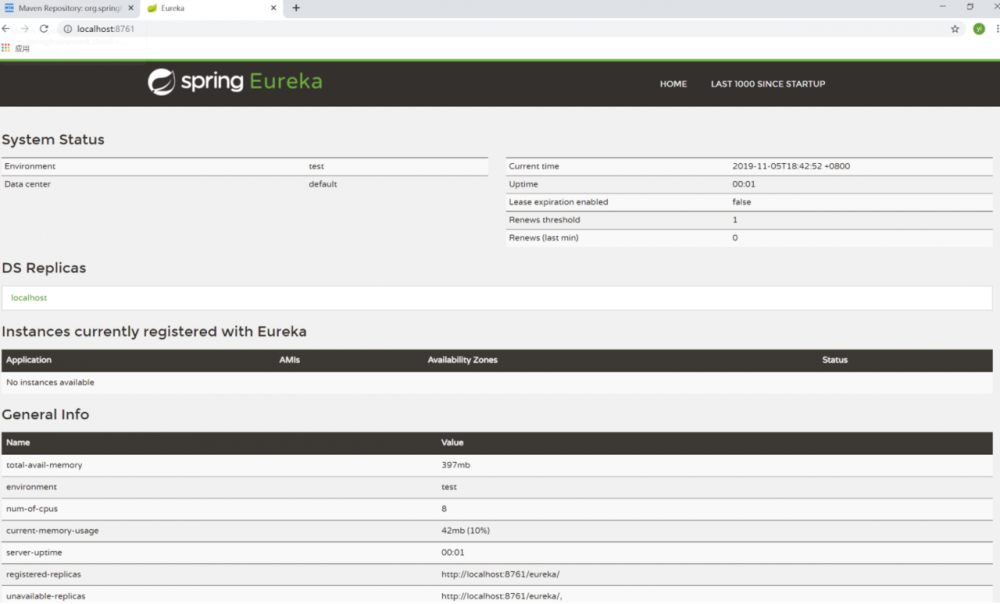Click the Availability Zones column header
The width and height of the screenshot is (1000, 604).
(x=462, y=360)
